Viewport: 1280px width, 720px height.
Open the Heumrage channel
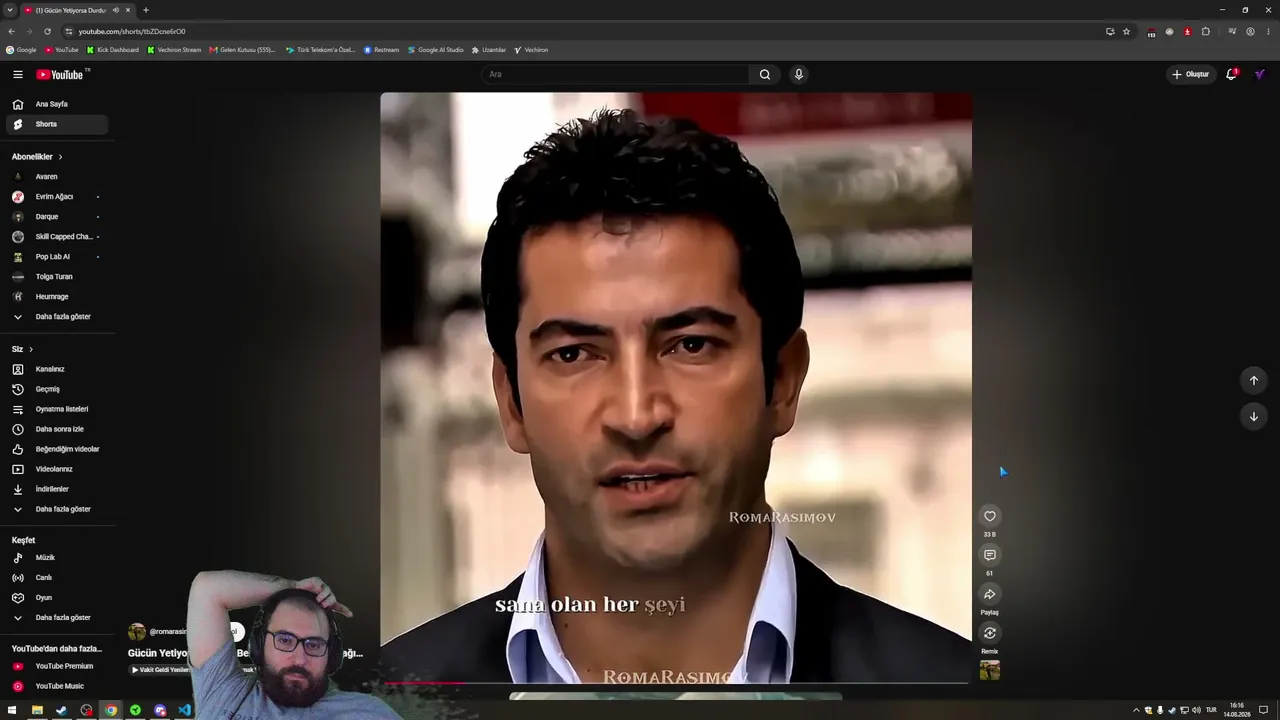[x=57, y=297]
